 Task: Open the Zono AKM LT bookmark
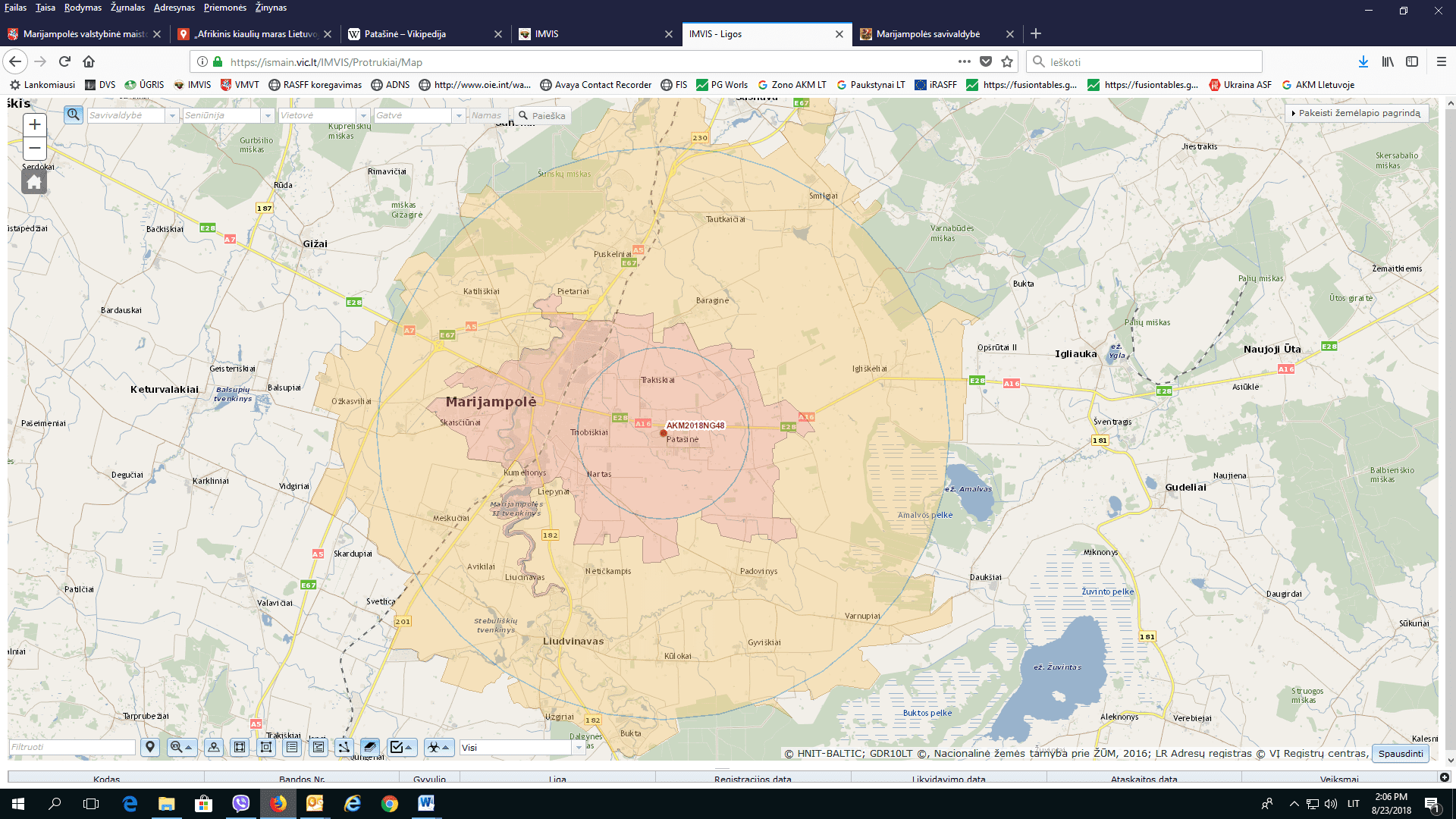[792, 85]
